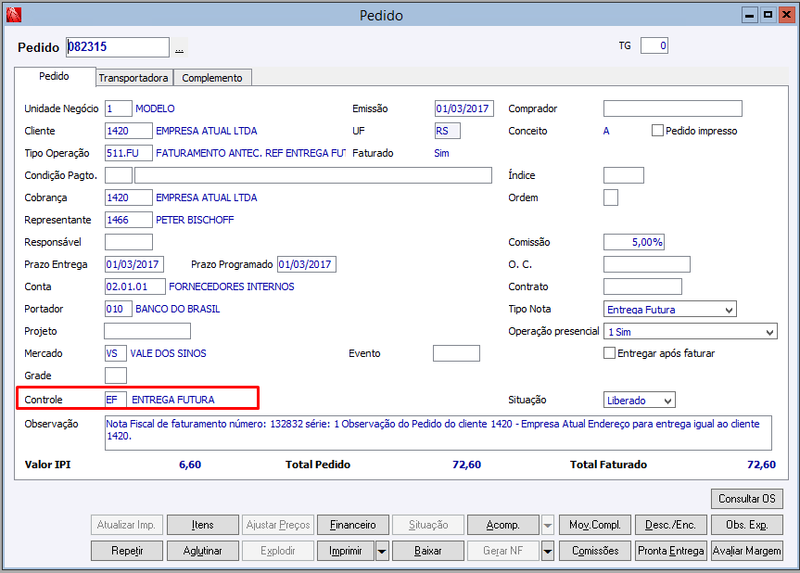The height and width of the screenshot is (573, 800).
Task: Click the Observação text area
Action: (438, 433)
